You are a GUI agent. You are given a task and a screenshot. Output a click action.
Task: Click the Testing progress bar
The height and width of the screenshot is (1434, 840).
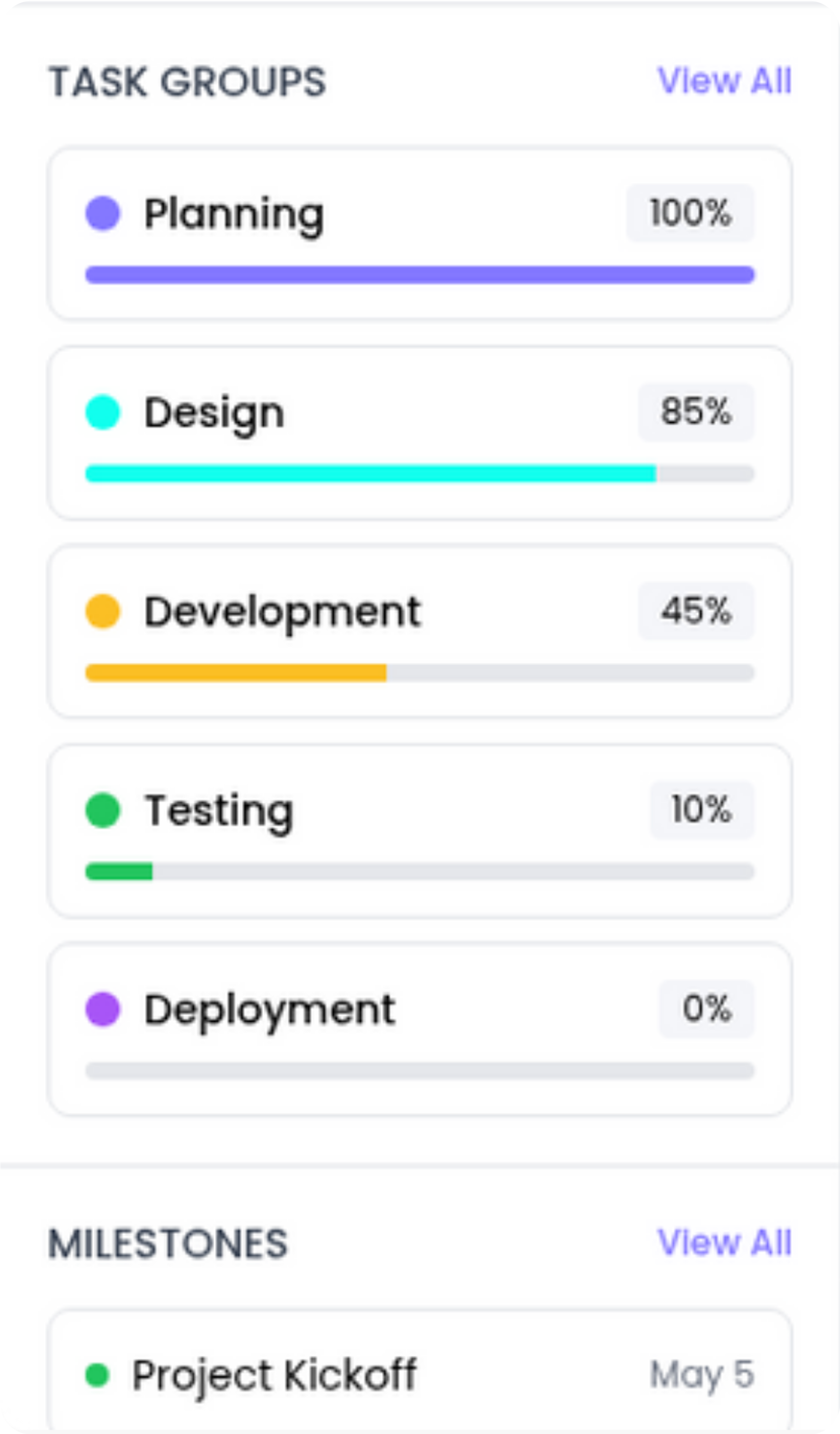click(x=420, y=871)
